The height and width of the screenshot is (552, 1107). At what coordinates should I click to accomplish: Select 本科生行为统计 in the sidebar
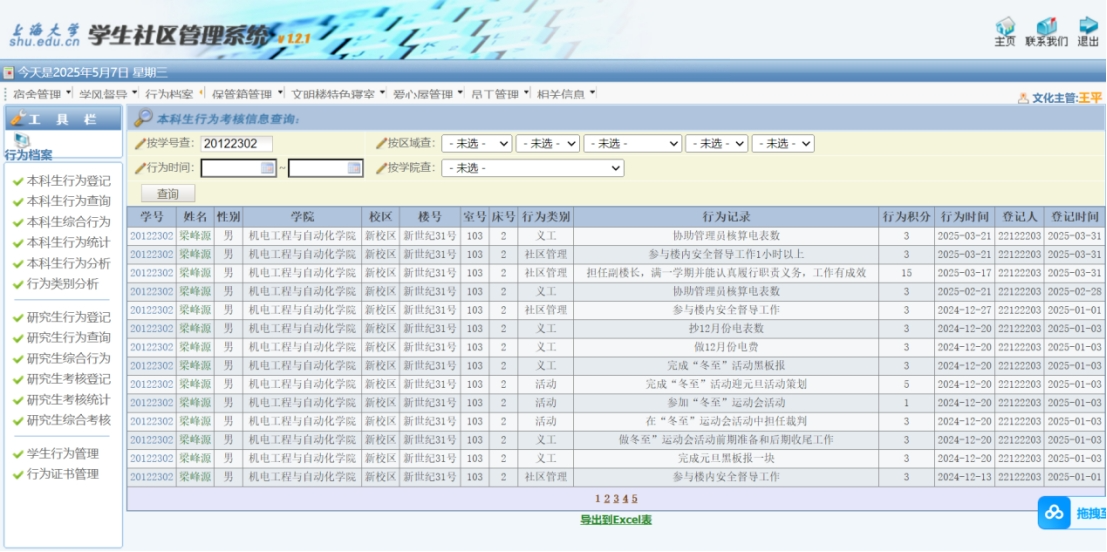68,242
